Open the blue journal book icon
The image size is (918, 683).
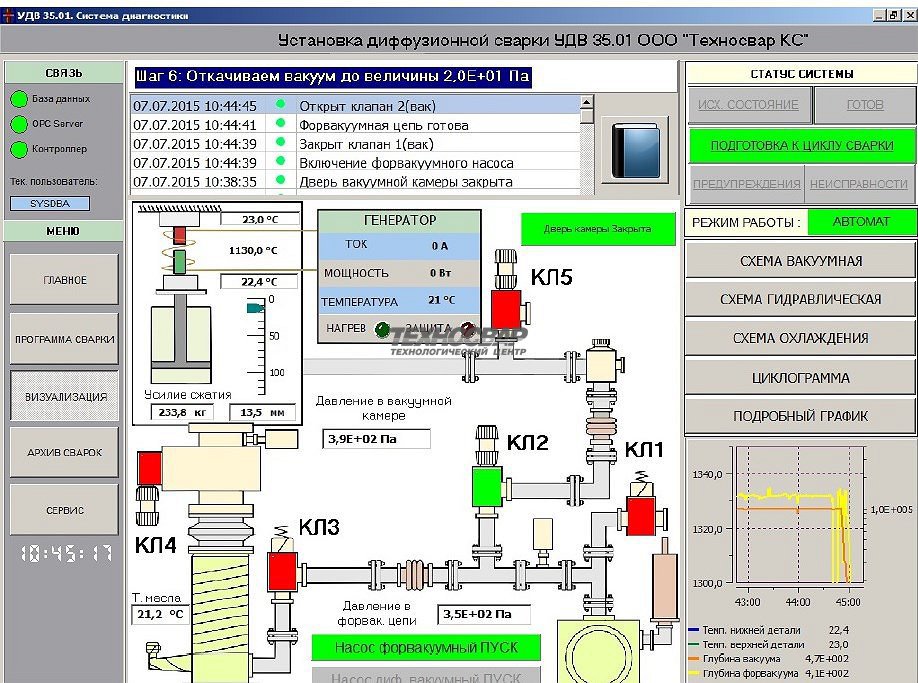[636, 150]
